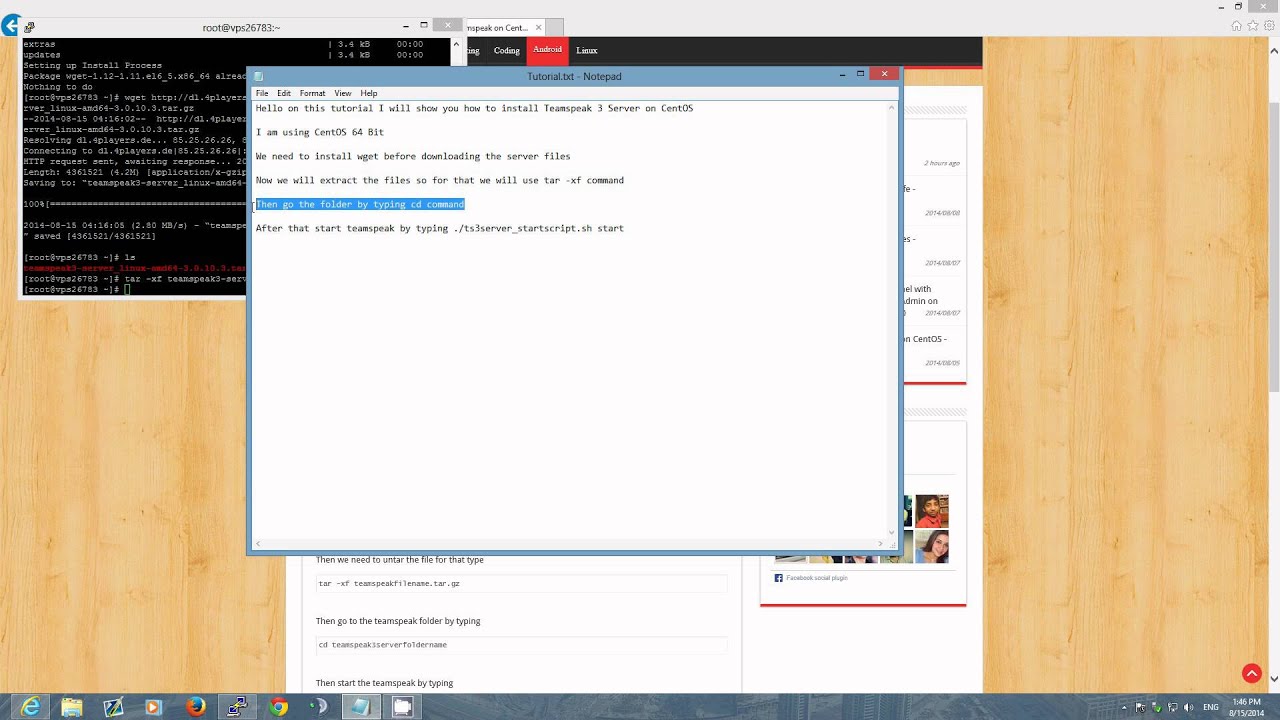Viewport: 1280px width, 720px height.
Task: Click the first line 'Hello on this tutorial'
Action: pyautogui.click(x=474, y=108)
